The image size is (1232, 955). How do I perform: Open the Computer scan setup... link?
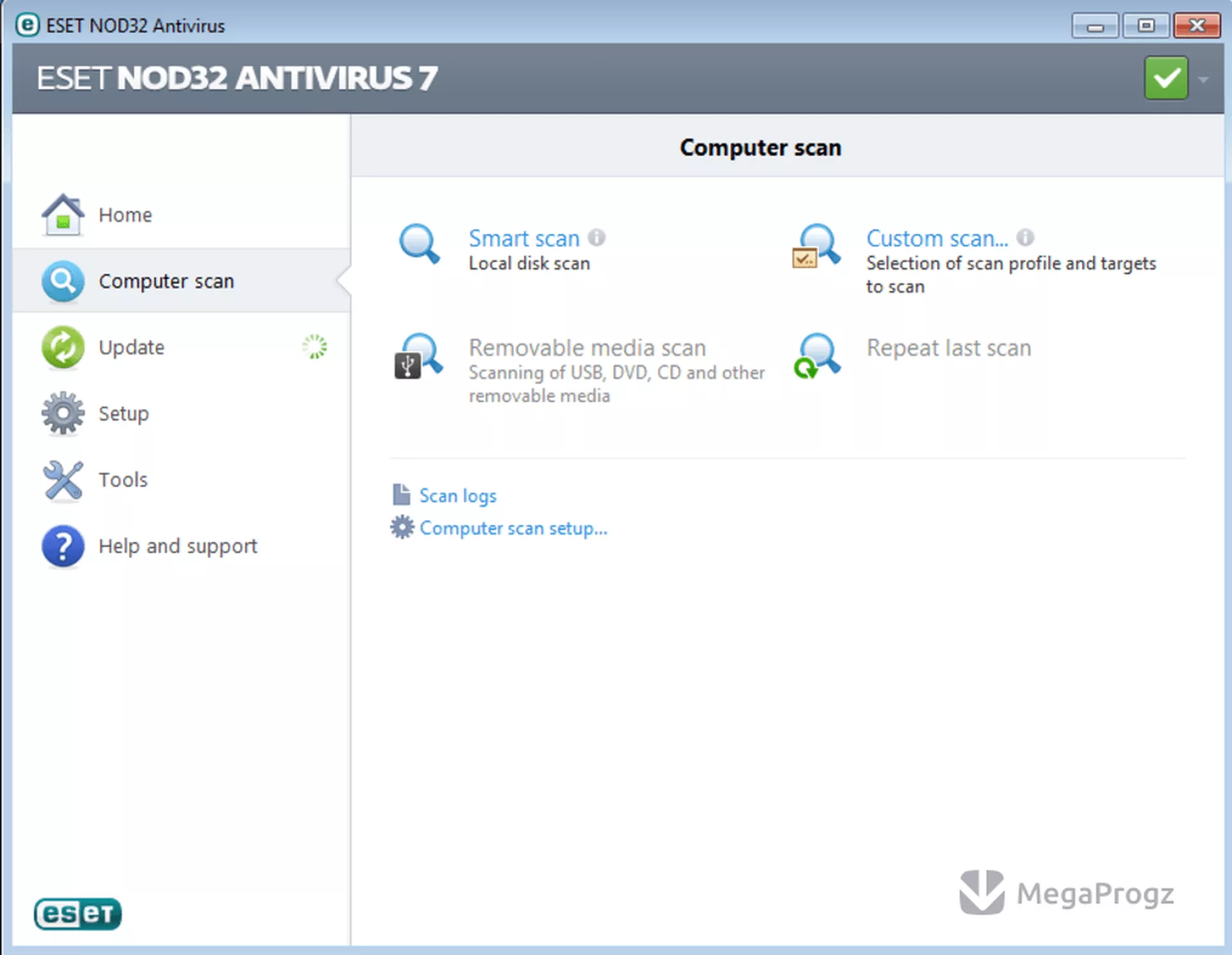(x=513, y=528)
